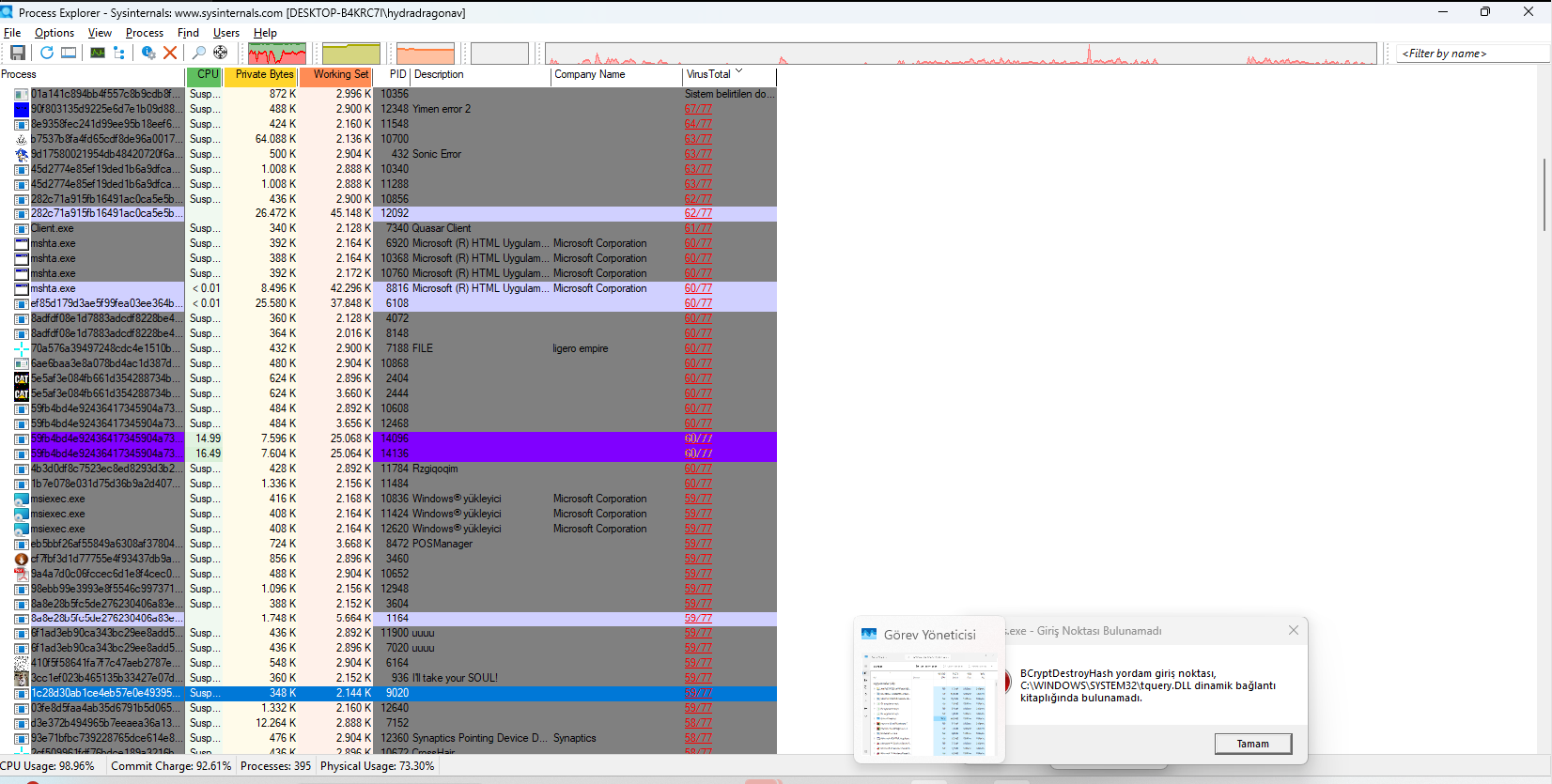Open the Options menu
Image resolution: width=1552 pixels, height=784 pixels.
click(54, 33)
